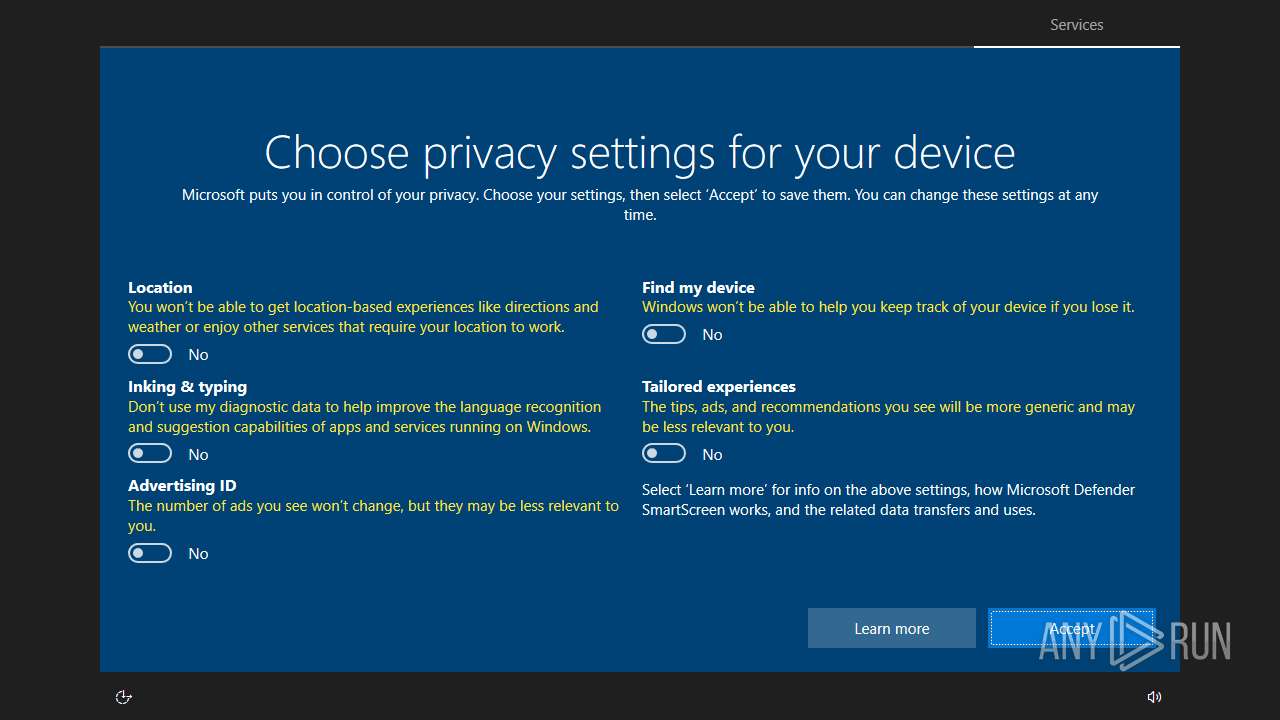Switch on the Find my device toggle
Image resolution: width=1280 pixels, height=720 pixels.
[x=664, y=334]
